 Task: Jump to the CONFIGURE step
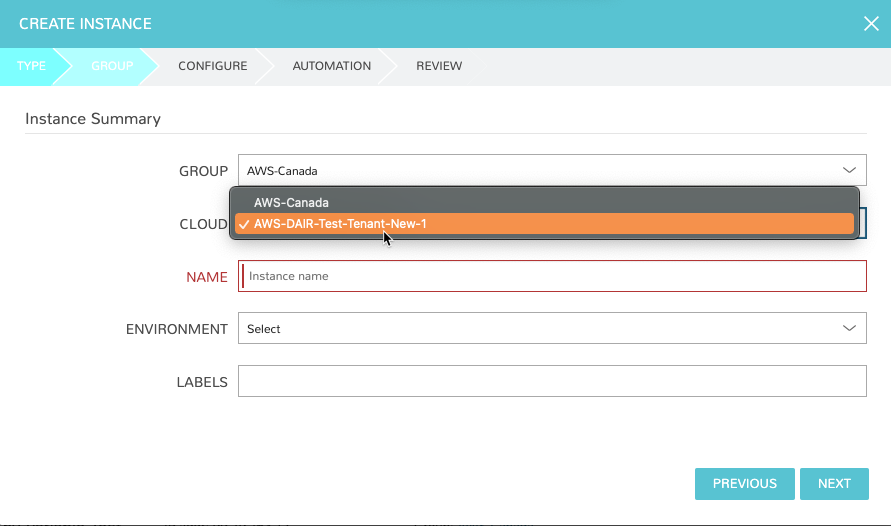click(x=212, y=66)
